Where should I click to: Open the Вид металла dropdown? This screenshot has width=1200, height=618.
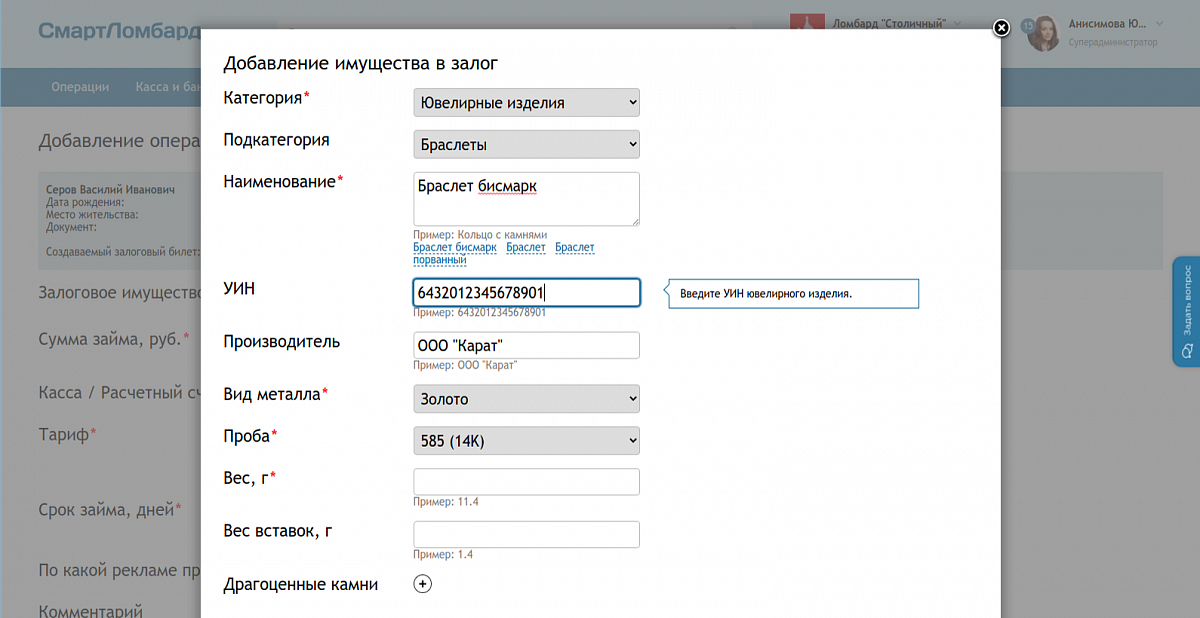[526, 399]
